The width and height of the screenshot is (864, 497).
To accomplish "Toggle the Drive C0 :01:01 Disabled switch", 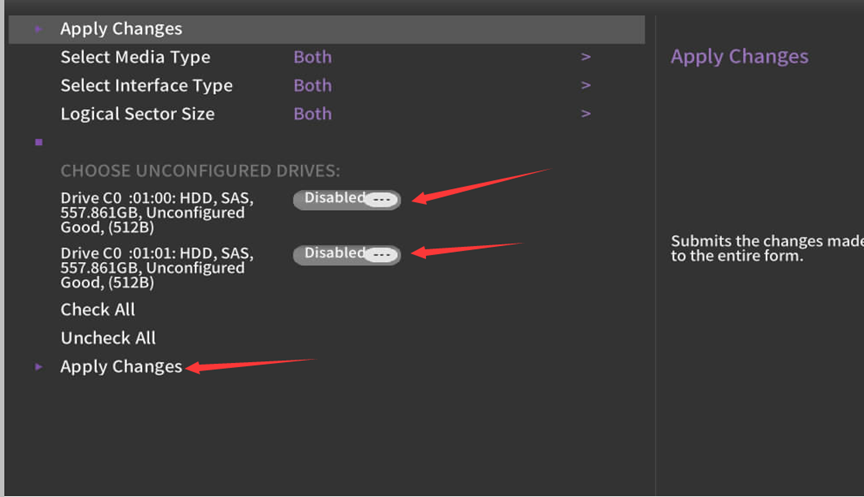I will 347,255.
